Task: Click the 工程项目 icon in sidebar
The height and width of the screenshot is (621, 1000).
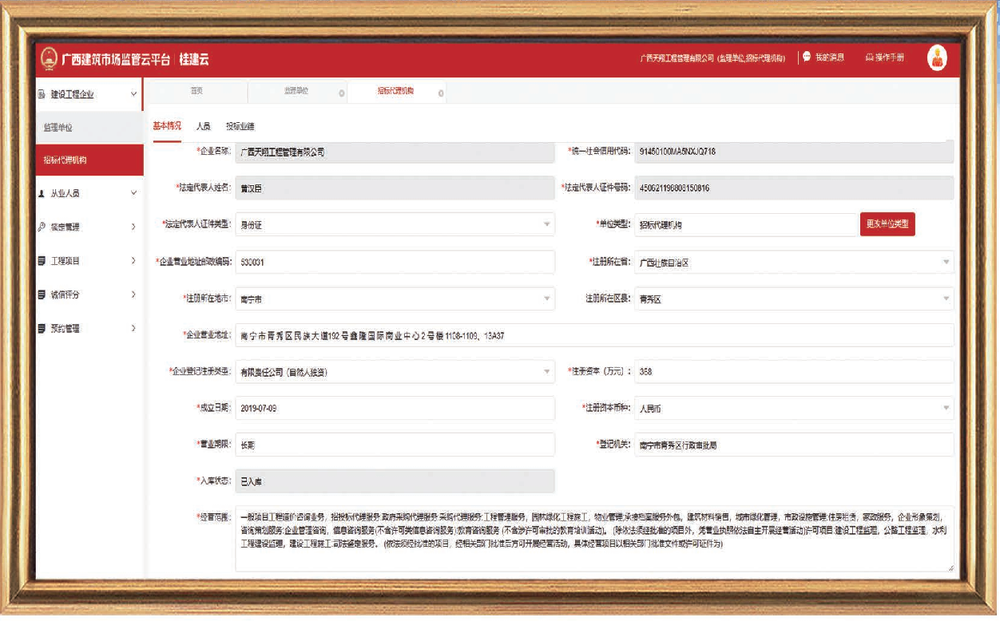Action: [x=42, y=261]
